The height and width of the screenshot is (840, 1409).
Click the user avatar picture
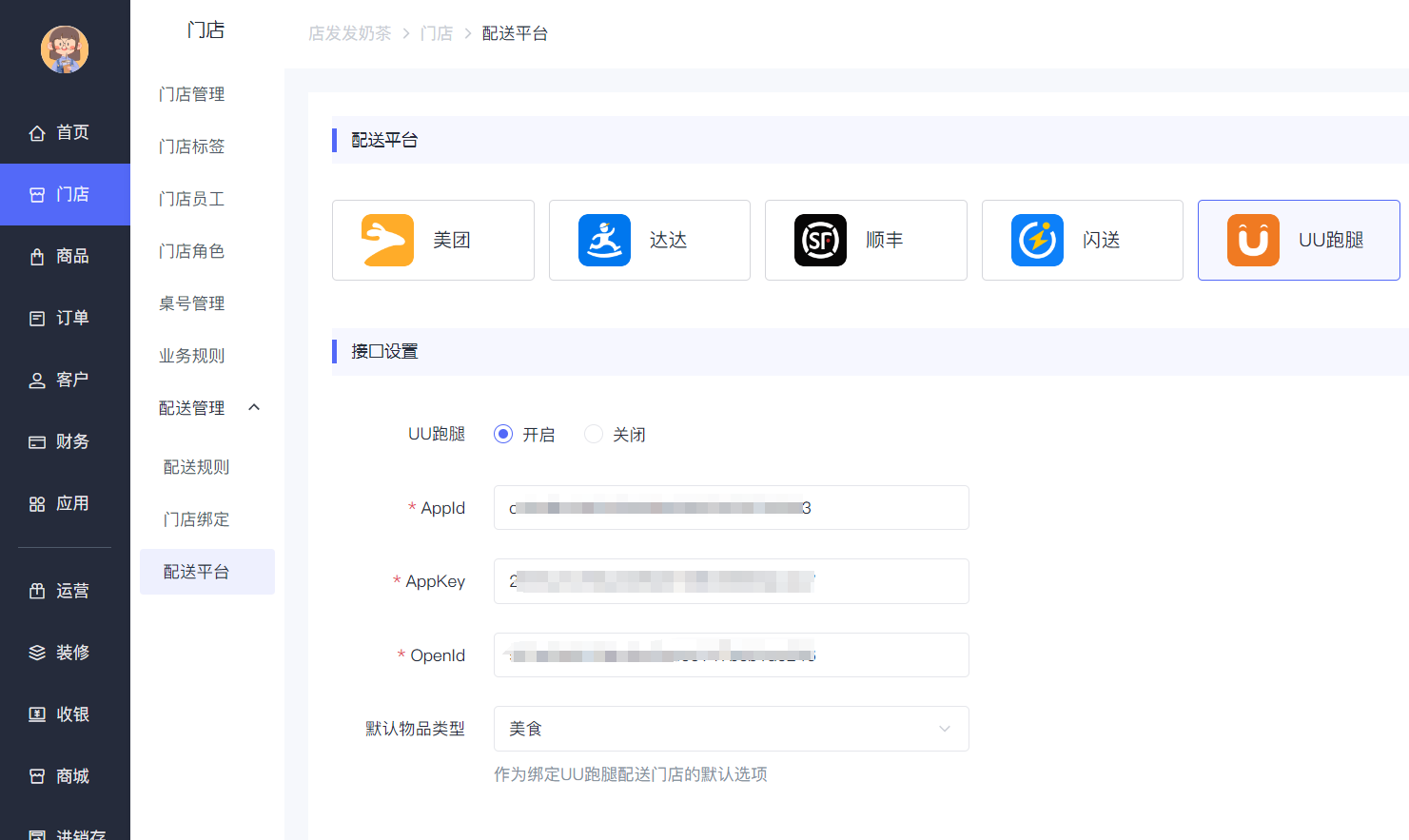[65, 49]
